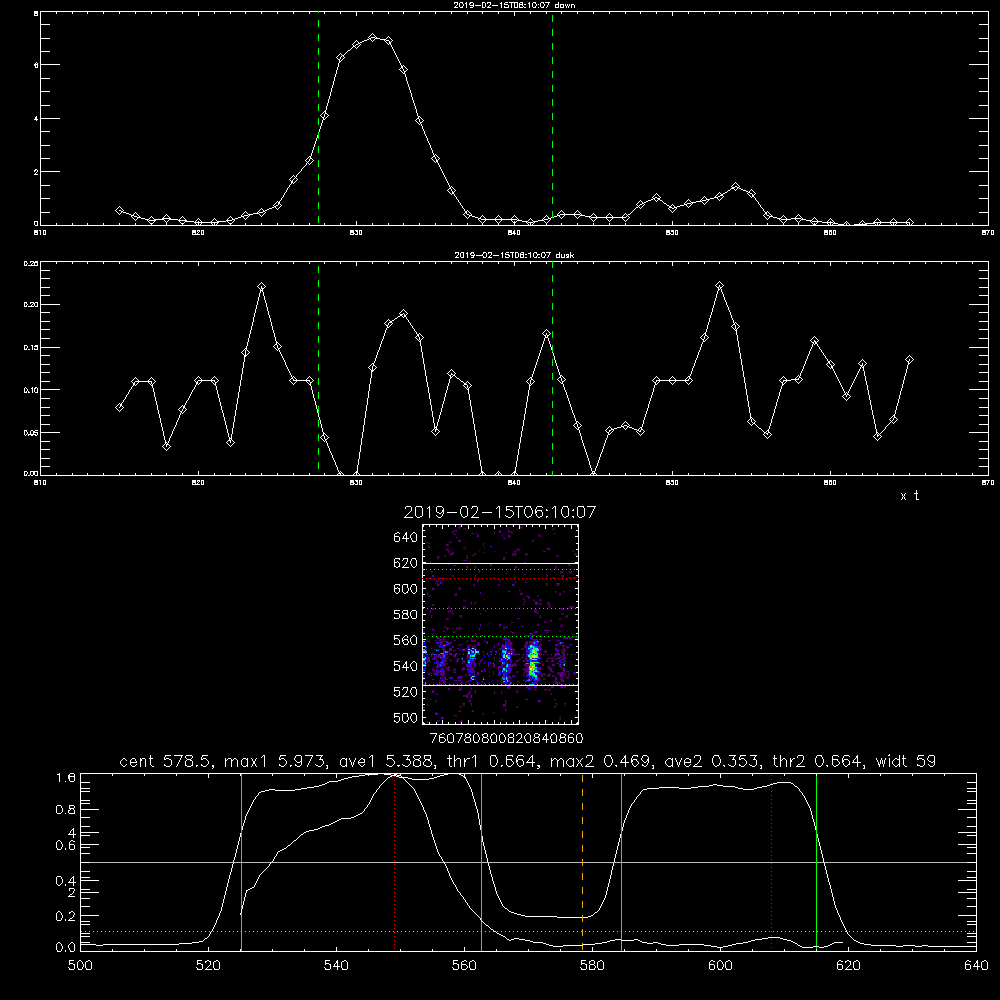The width and height of the screenshot is (1000, 1000).
Task: Click the 560 label on spectrogram y-axis
Action: click(405, 640)
